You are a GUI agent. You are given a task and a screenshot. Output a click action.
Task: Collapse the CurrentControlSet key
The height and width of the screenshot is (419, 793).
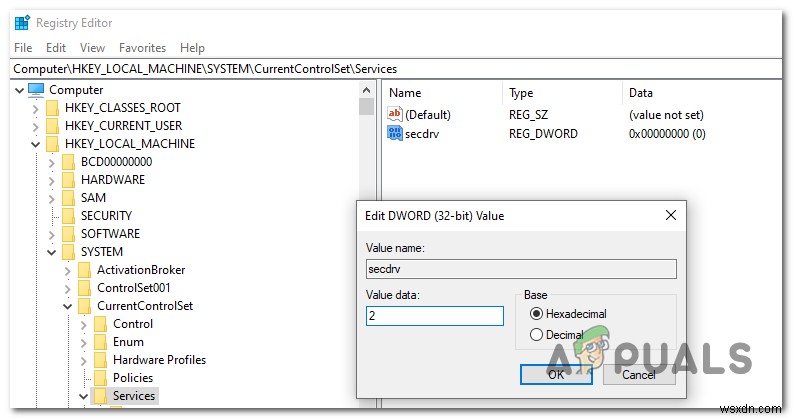(x=68, y=307)
